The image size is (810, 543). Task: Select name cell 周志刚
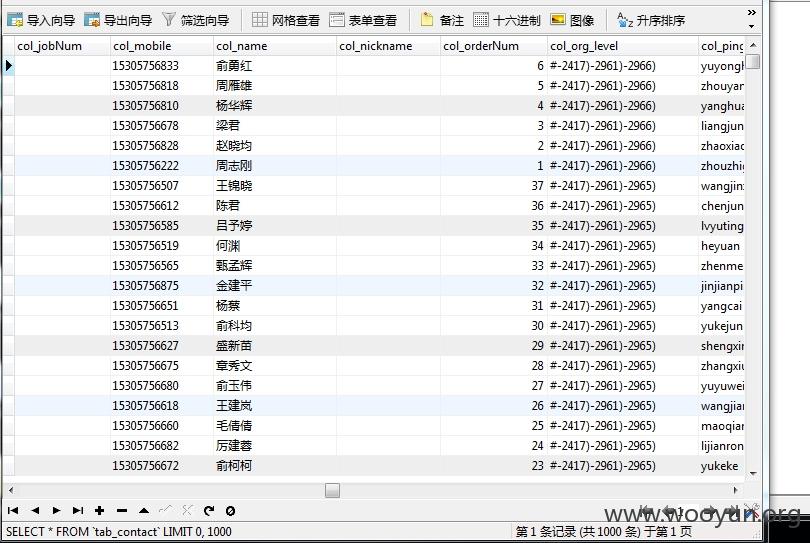pos(275,166)
